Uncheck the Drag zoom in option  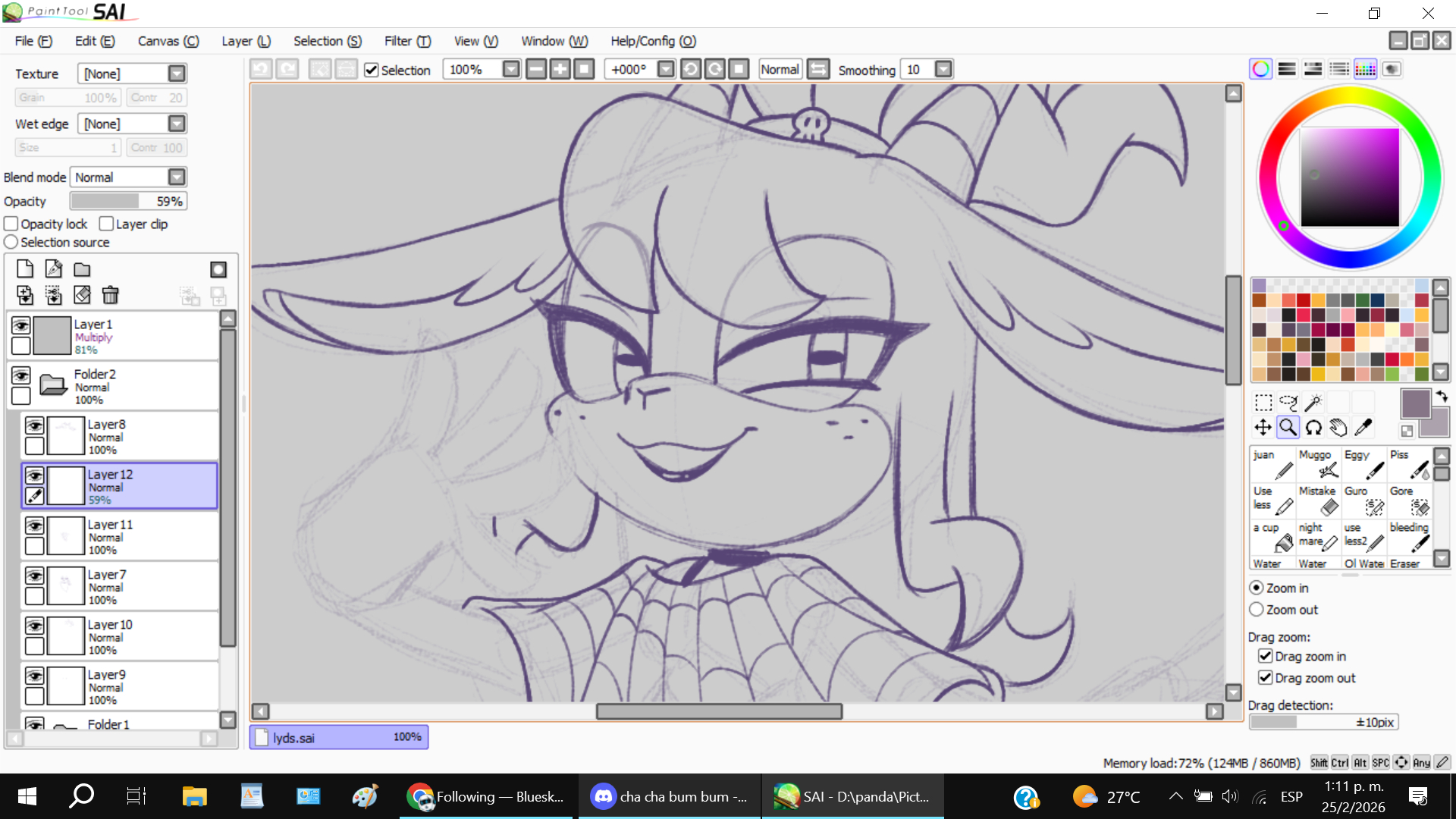(1265, 656)
